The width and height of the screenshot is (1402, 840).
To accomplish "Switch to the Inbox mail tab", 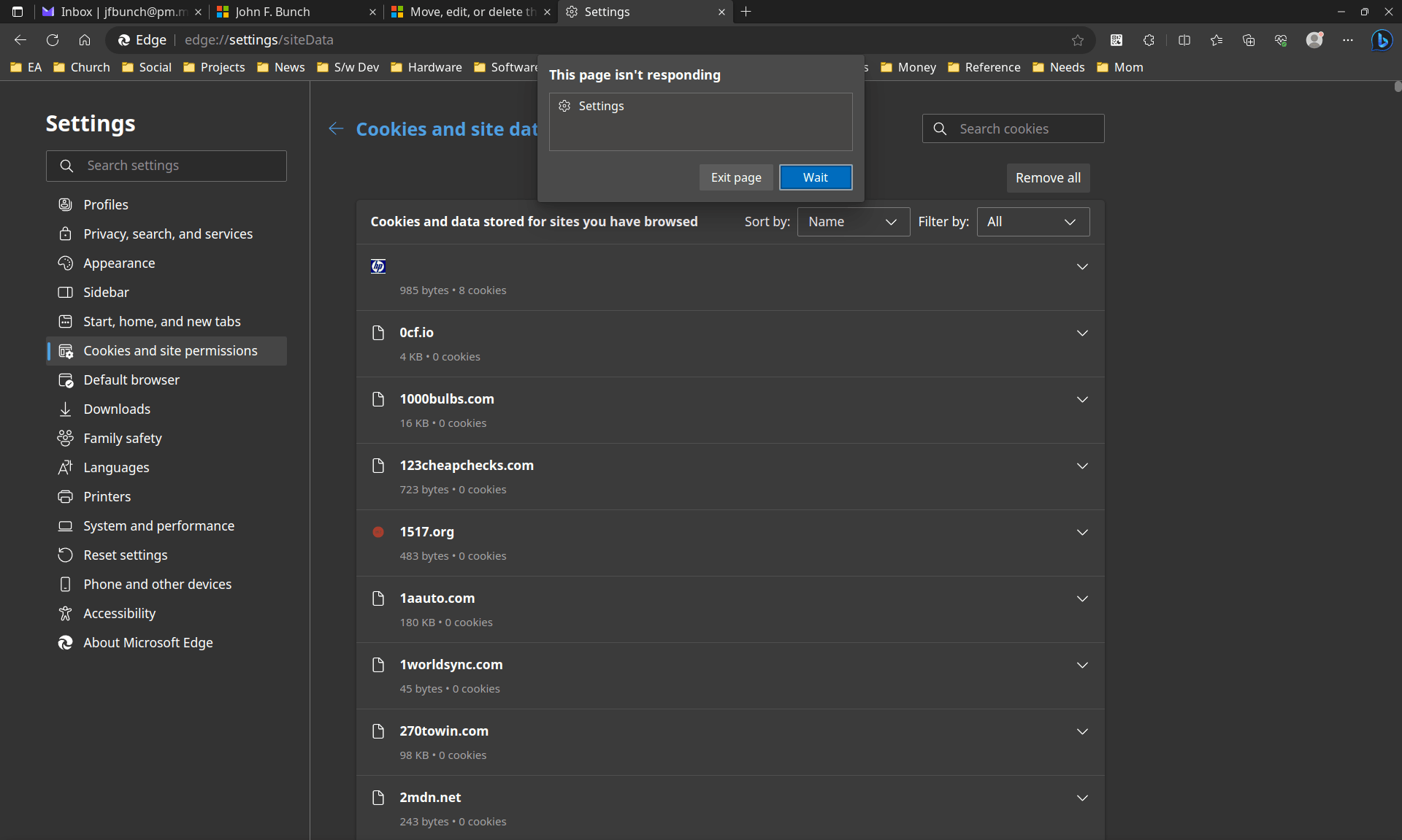I will [117, 12].
